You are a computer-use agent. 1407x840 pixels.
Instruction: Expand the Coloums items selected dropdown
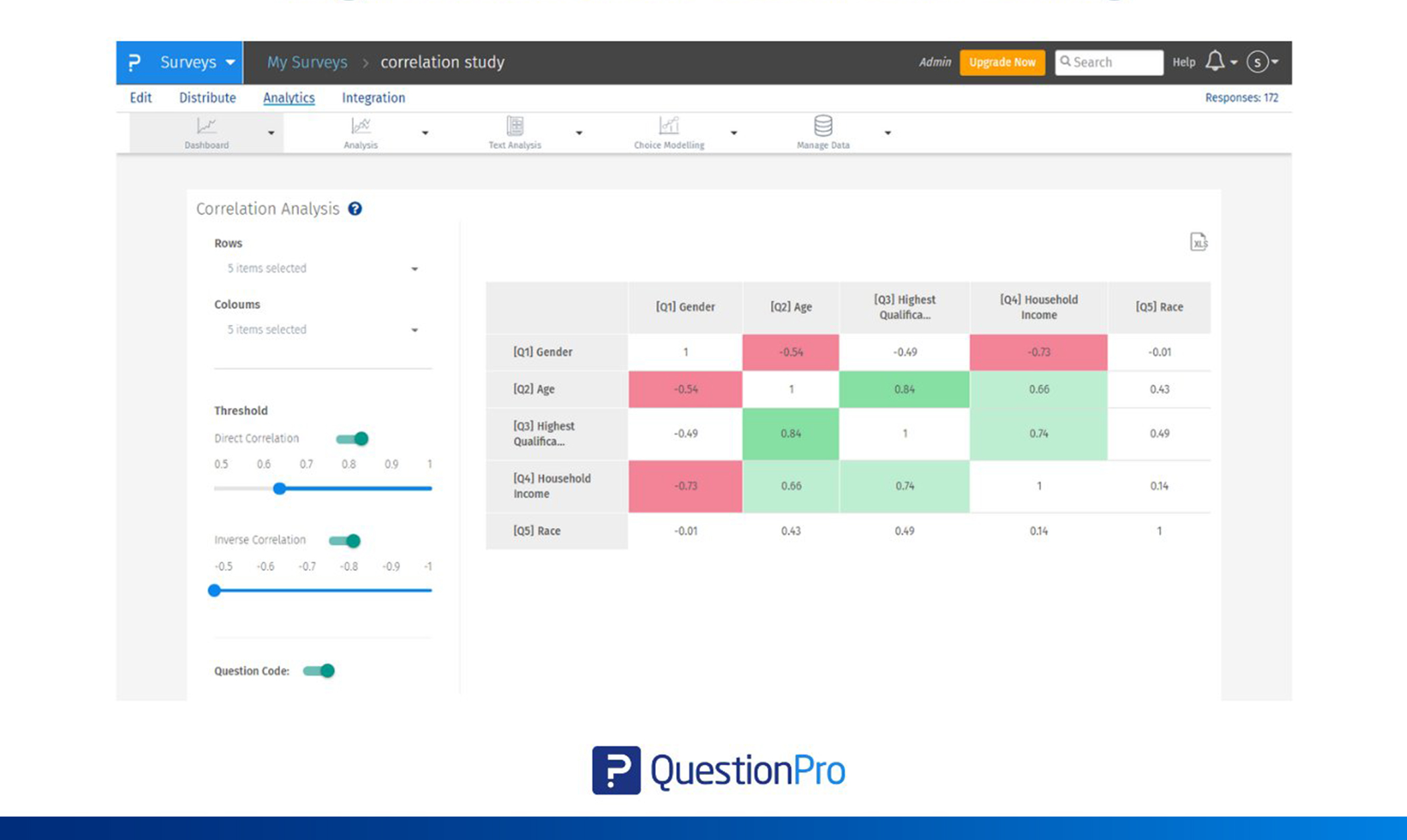pyautogui.click(x=322, y=330)
